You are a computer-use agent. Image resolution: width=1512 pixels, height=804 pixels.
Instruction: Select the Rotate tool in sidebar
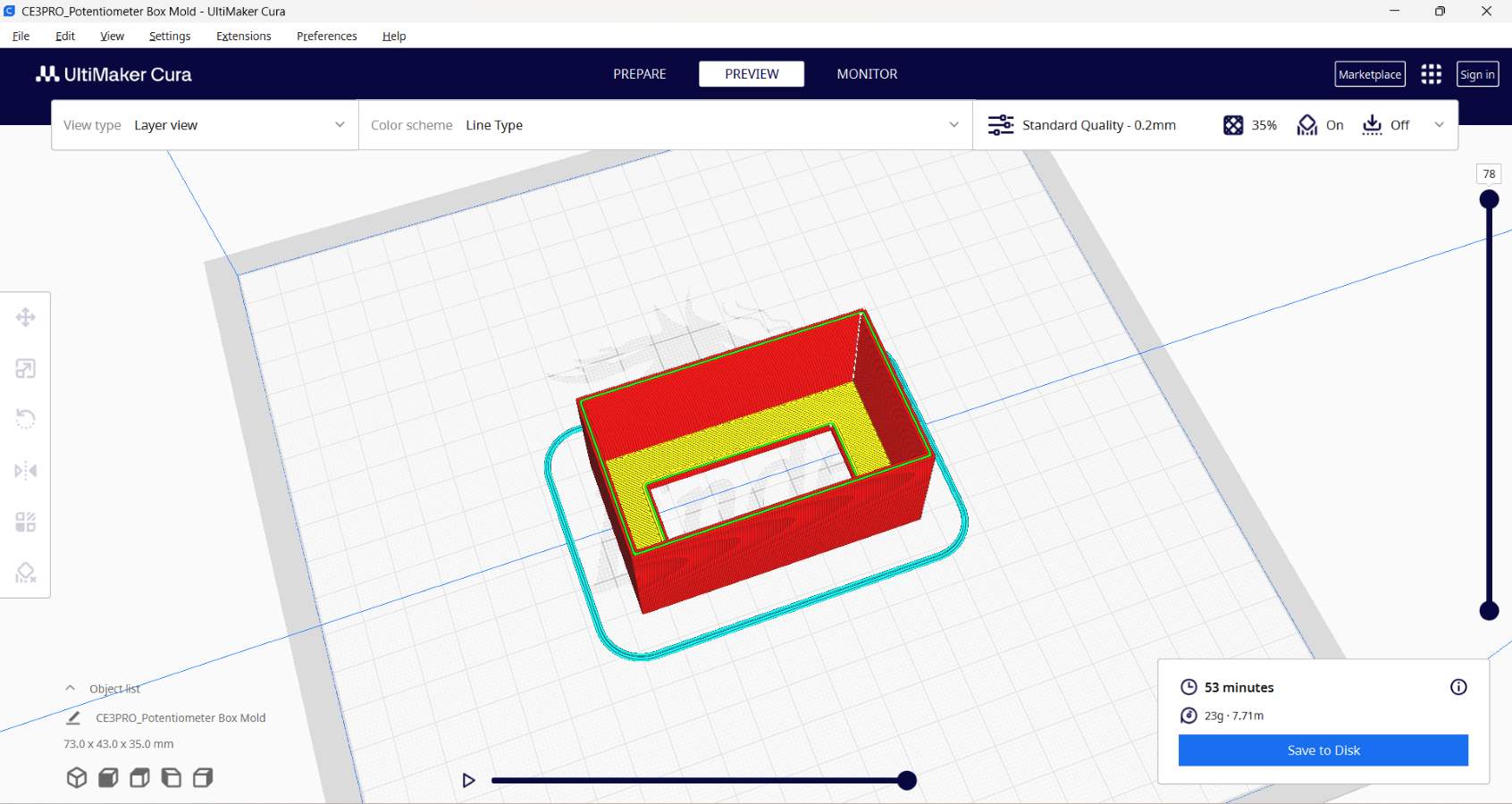(25, 419)
